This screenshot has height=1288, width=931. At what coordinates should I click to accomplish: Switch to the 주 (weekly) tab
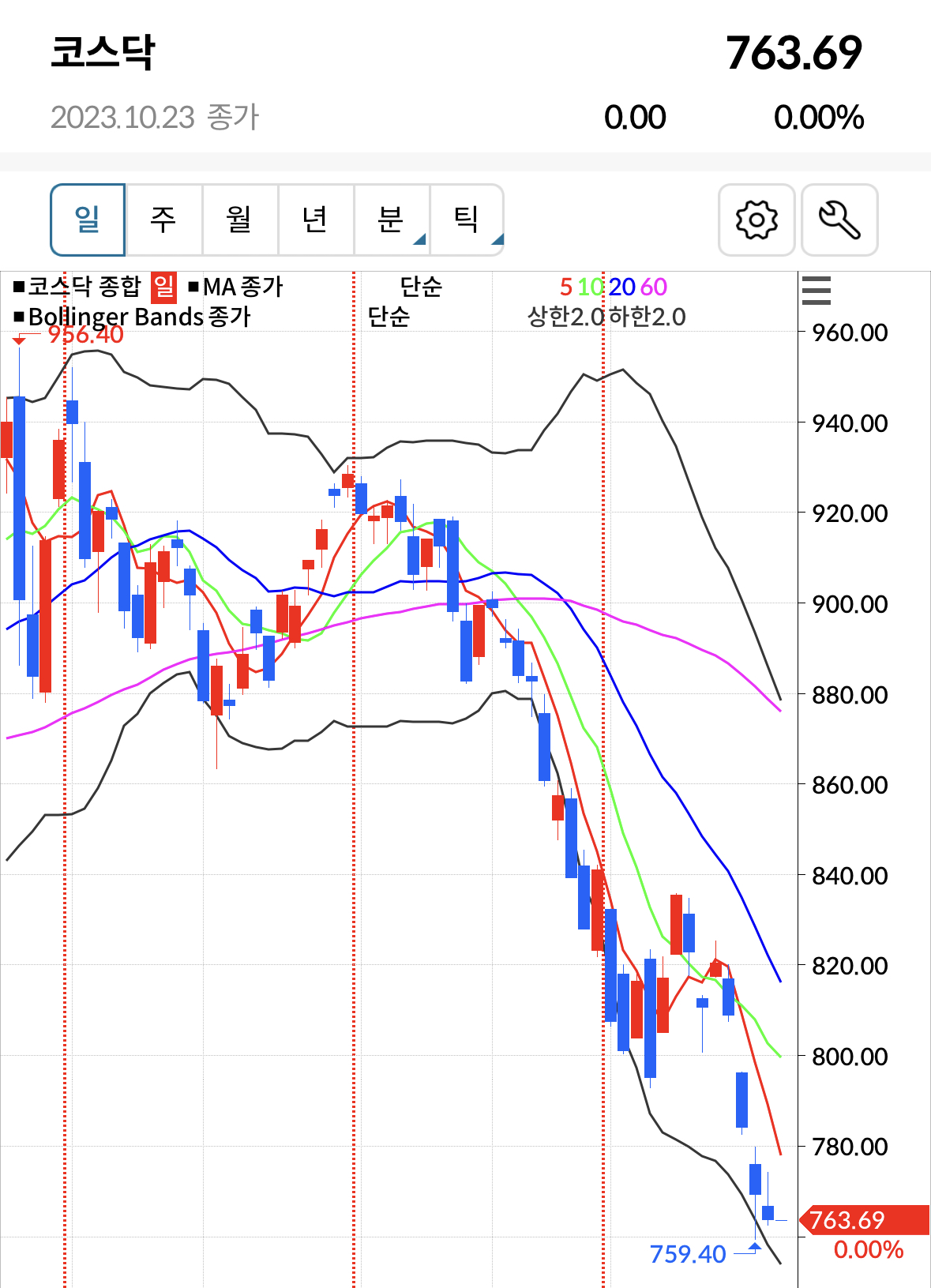[163, 220]
